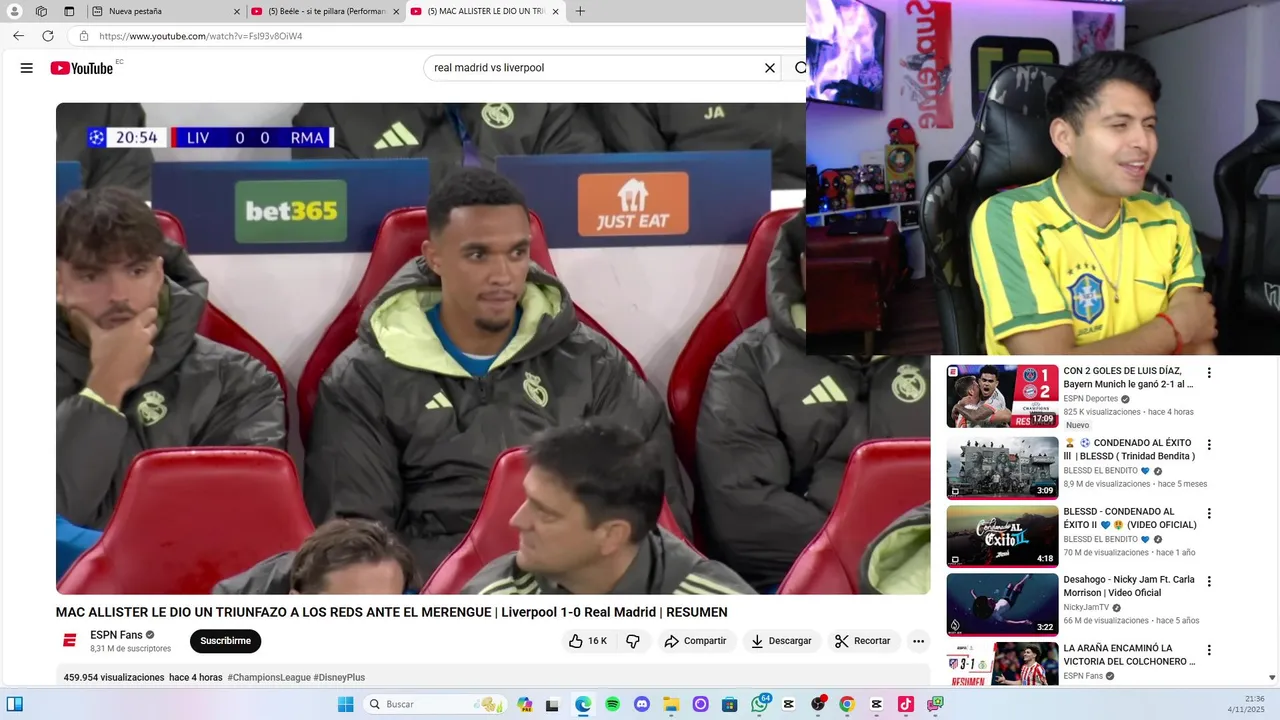Clear the YouTube search box text
1280x720 pixels.
[x=770, y=68]
